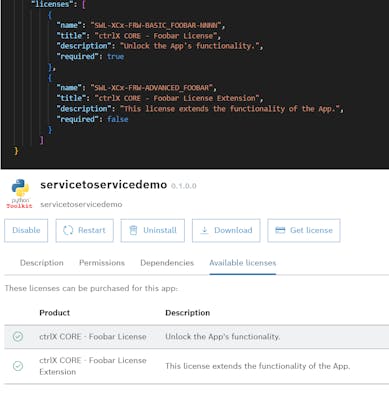Click the Get license card icon
This screenshot has height=400, width=389.
[280, 230]
